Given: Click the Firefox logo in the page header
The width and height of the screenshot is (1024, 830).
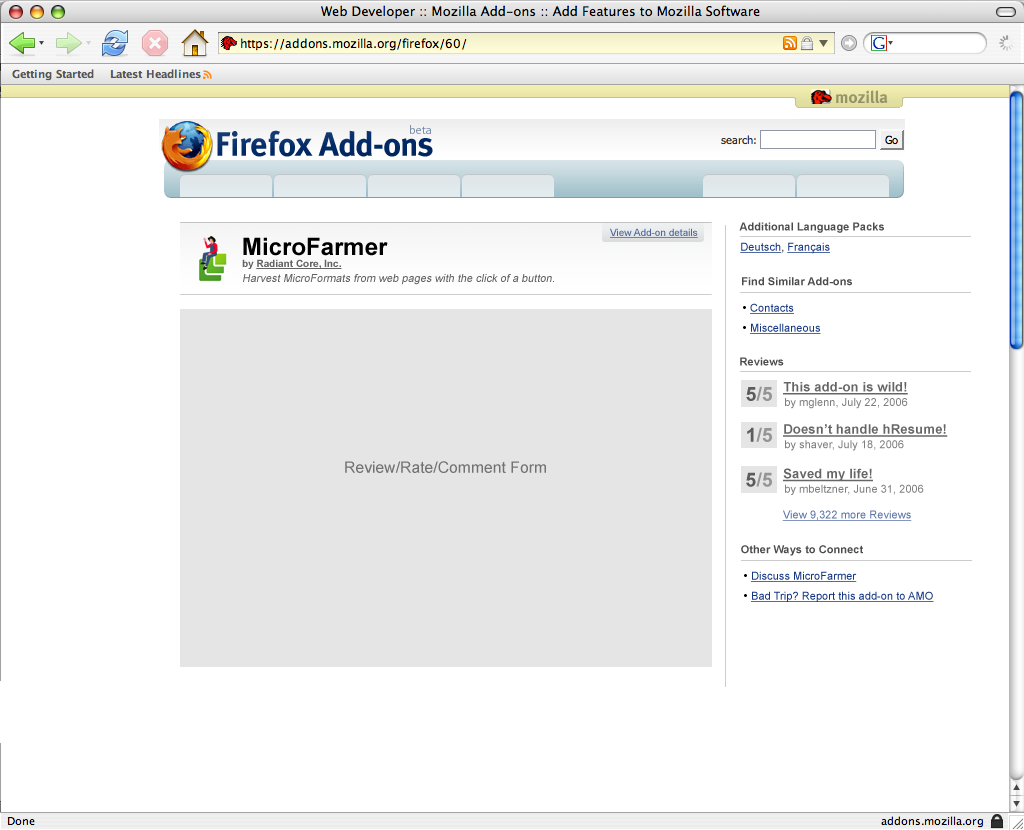Looking at the screenshot, I should click(x=187, y=146).
